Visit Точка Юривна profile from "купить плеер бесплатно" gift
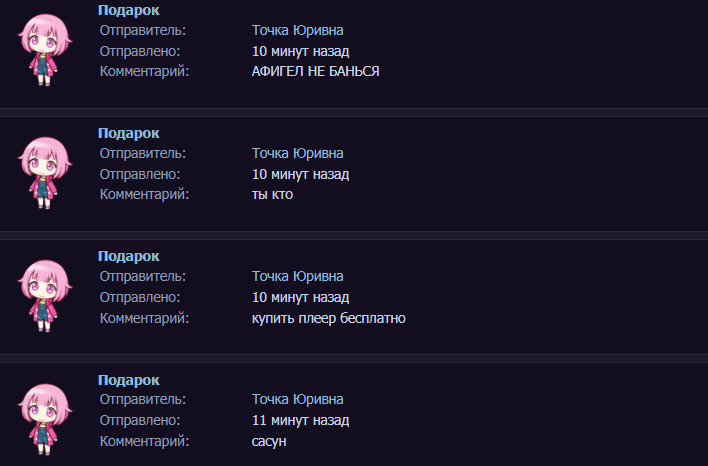The image size is (708, 466). [298, 276]
